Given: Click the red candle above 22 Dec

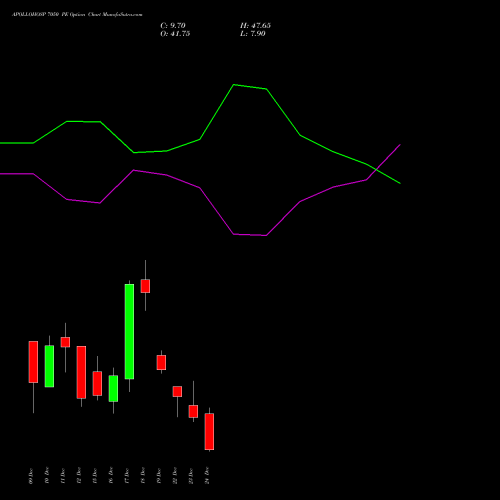Looking at the screenshot, I should (177, 391).
